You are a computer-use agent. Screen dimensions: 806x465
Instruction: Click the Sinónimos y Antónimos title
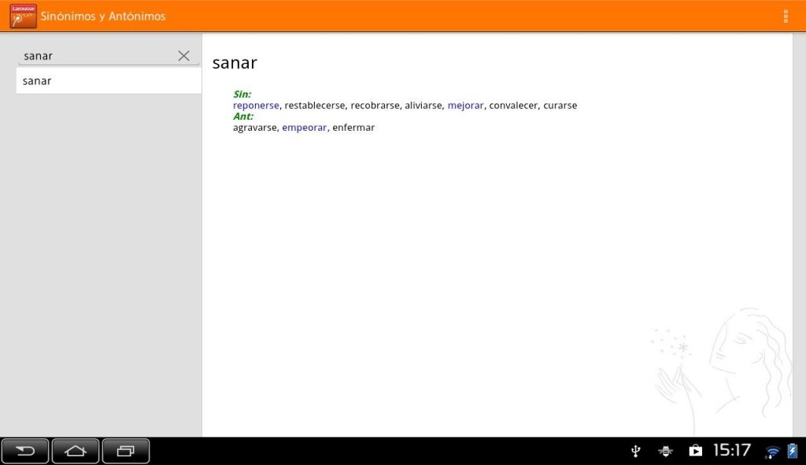(103, 16)
